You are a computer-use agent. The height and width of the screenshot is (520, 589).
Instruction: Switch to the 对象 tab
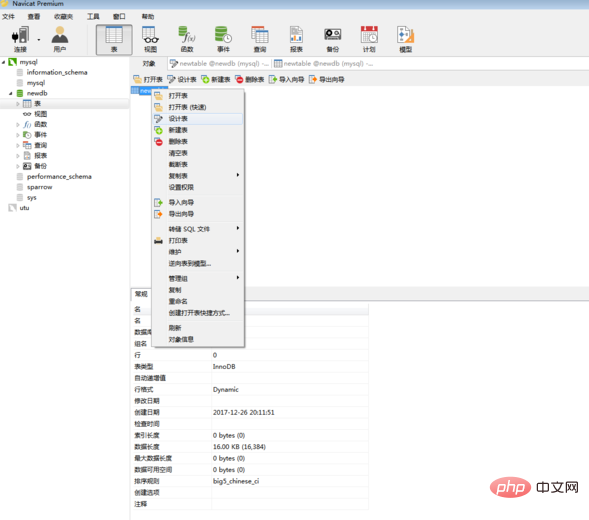coord(149,63)
